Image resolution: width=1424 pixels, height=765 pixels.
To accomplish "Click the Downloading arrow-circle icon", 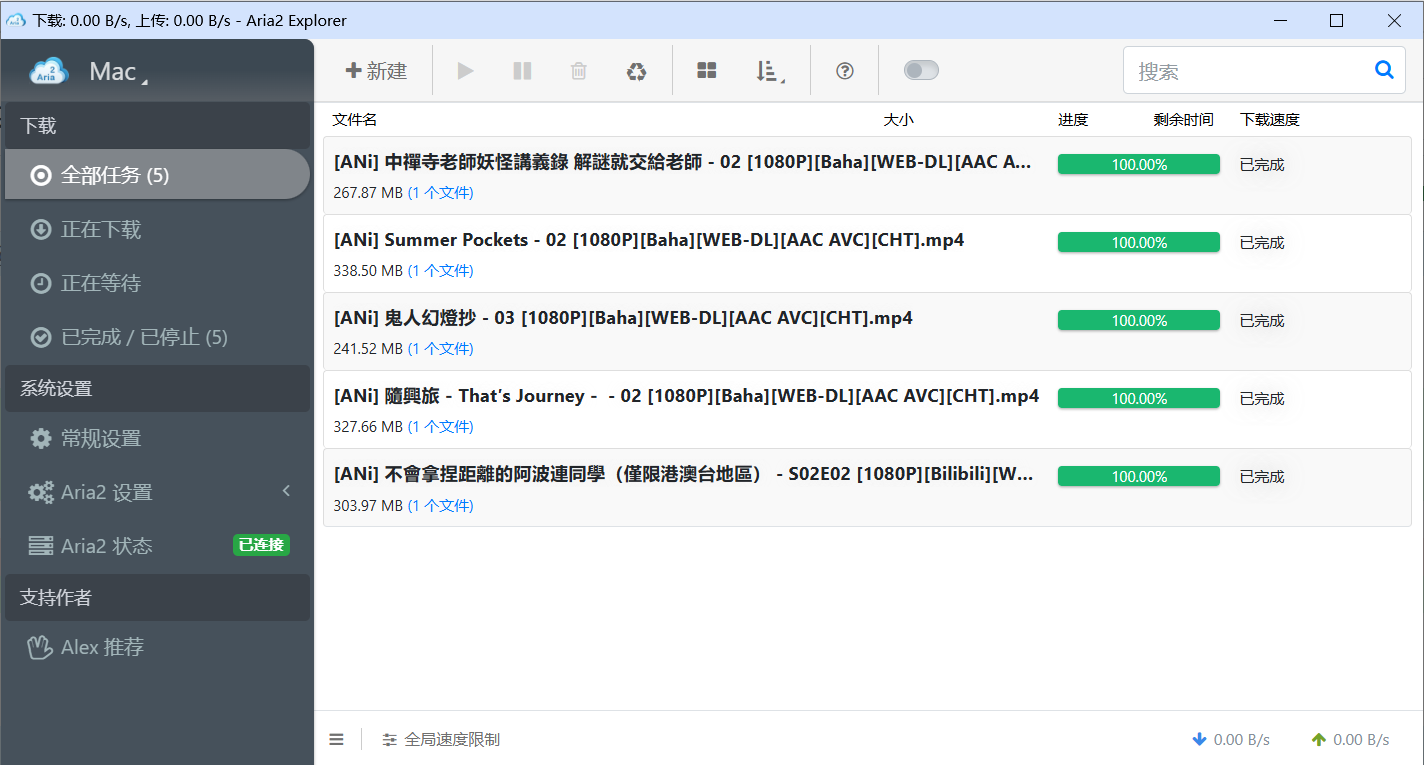I will pyautogui.click(x=41, y=230).
